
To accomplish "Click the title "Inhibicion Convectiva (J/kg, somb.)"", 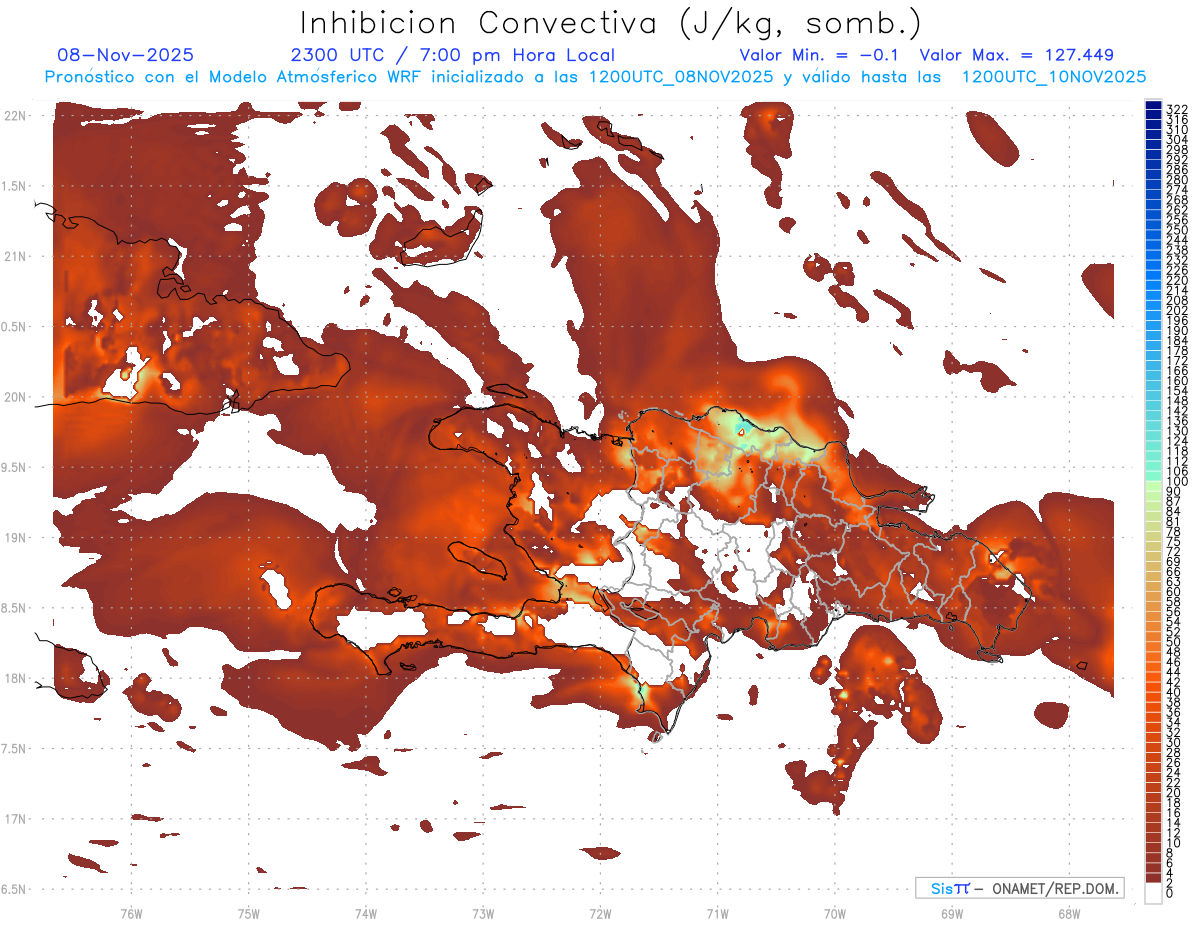I will click(x=611, y=23).
